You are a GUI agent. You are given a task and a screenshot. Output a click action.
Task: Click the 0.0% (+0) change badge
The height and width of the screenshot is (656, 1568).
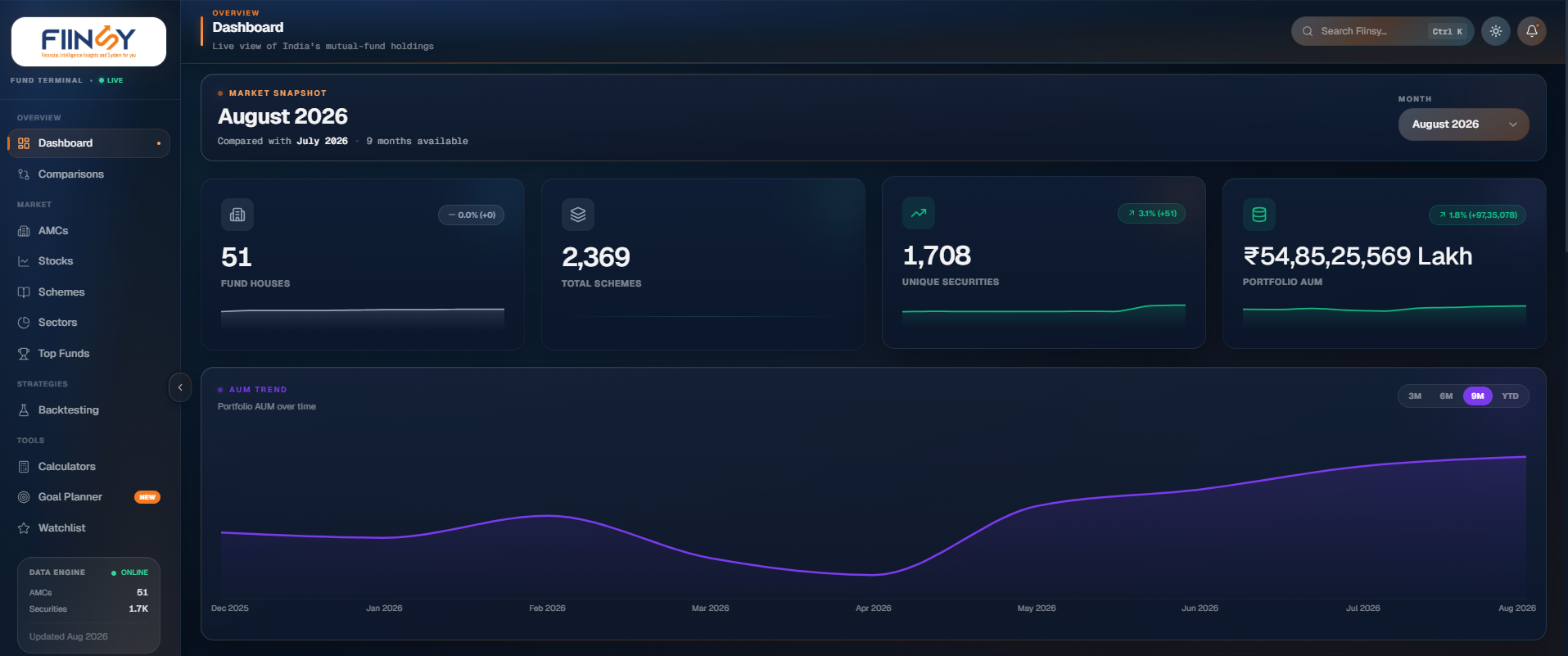(x=472, y=215)
